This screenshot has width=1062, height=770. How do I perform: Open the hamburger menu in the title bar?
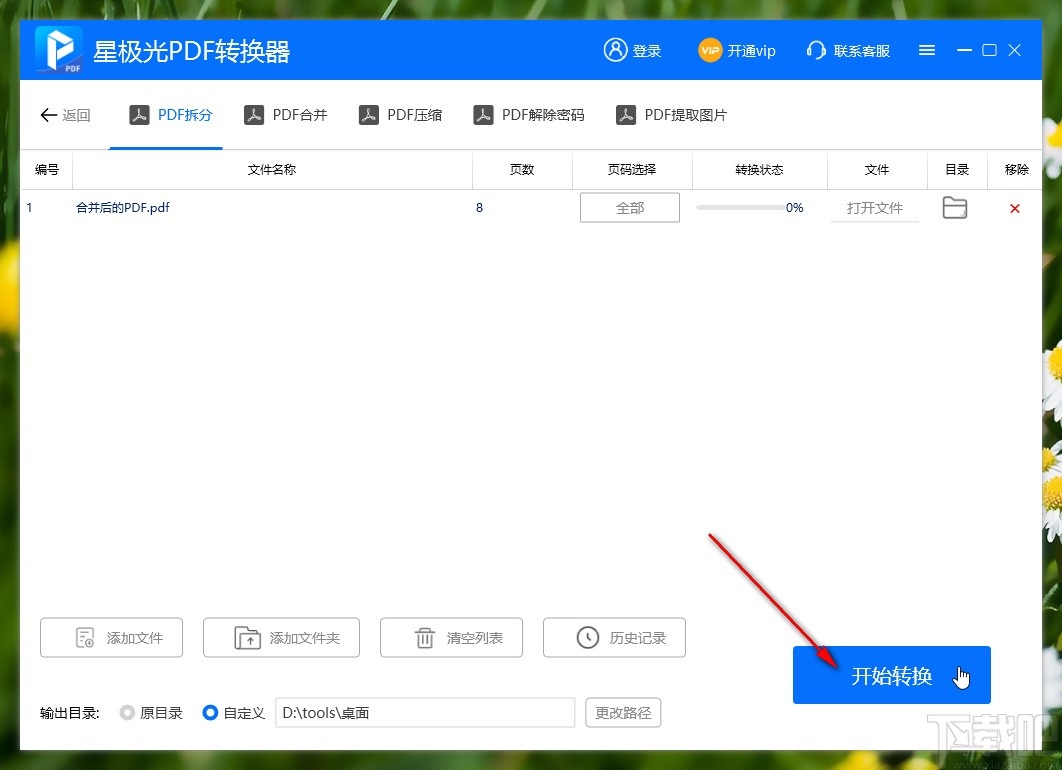coord(926,50)
